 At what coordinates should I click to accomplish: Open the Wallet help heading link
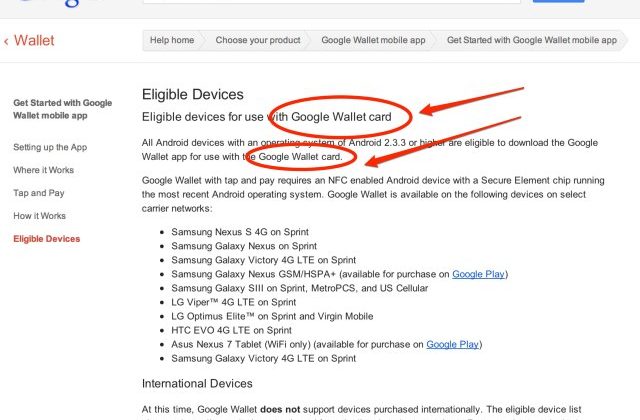click(x=34, y=40)
